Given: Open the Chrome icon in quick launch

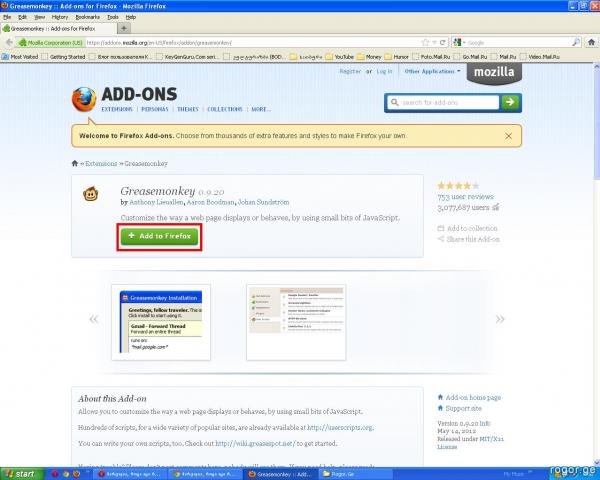Looking at the screenshot, I should pos(66,474).
